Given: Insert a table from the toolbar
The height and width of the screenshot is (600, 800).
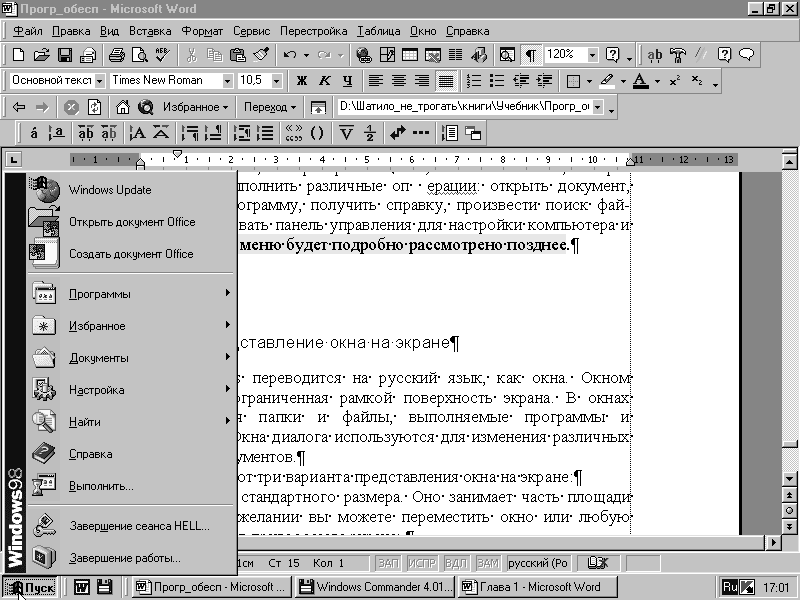Looking at the screenshot, I should point(410,55).
